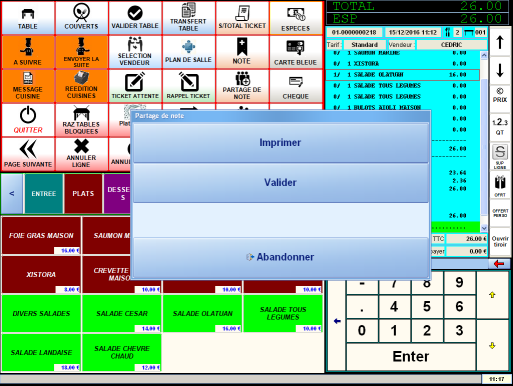The image size is (513, 386).
Task: Click the QUITTER power icon
Action: pyautogui.click(x=28, y=120)
